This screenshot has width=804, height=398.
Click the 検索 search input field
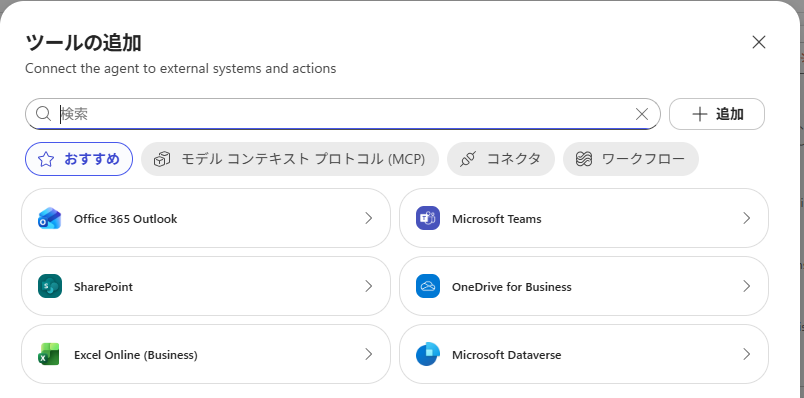point(343,114)
